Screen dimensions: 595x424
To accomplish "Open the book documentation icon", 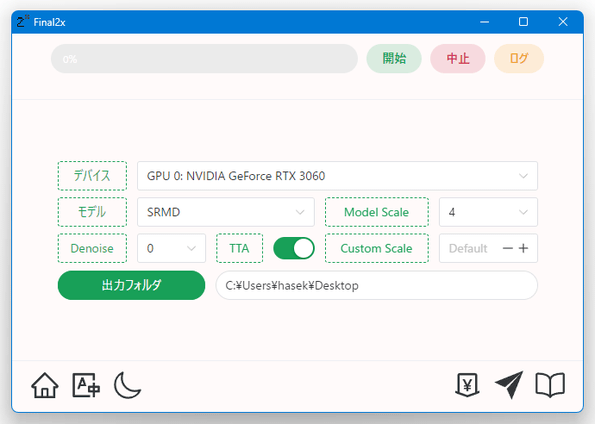I will pos(550,385).
